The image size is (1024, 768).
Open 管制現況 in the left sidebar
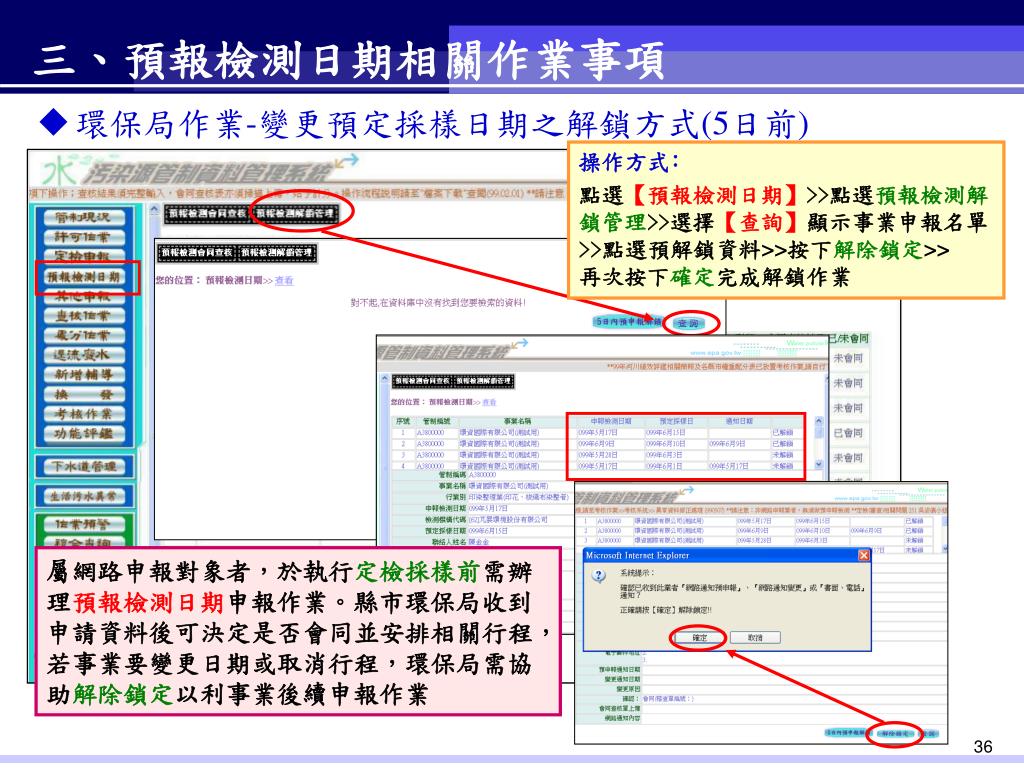[x=83, y=217]
